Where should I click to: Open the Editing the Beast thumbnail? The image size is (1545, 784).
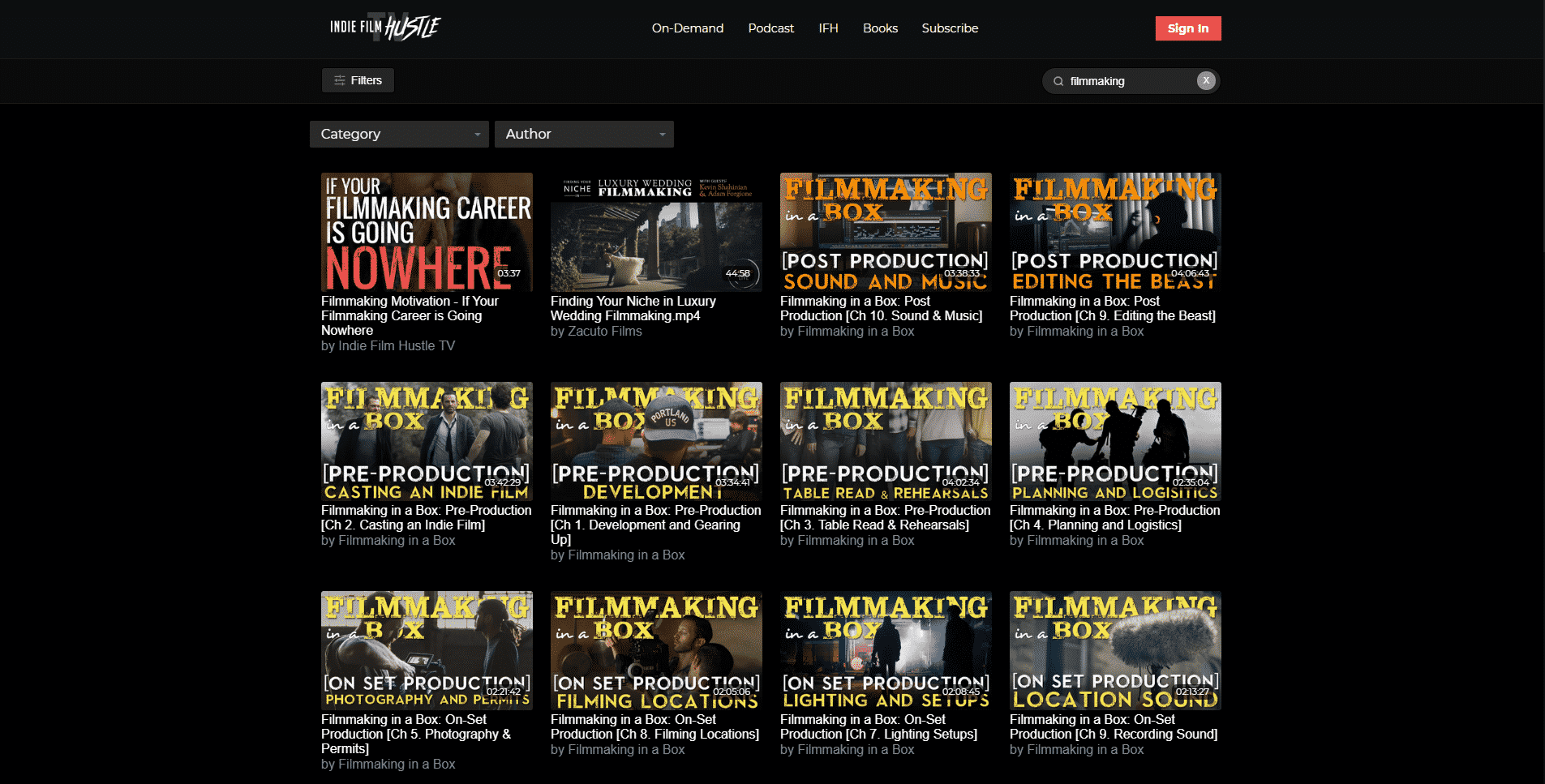coord(1115,232)
